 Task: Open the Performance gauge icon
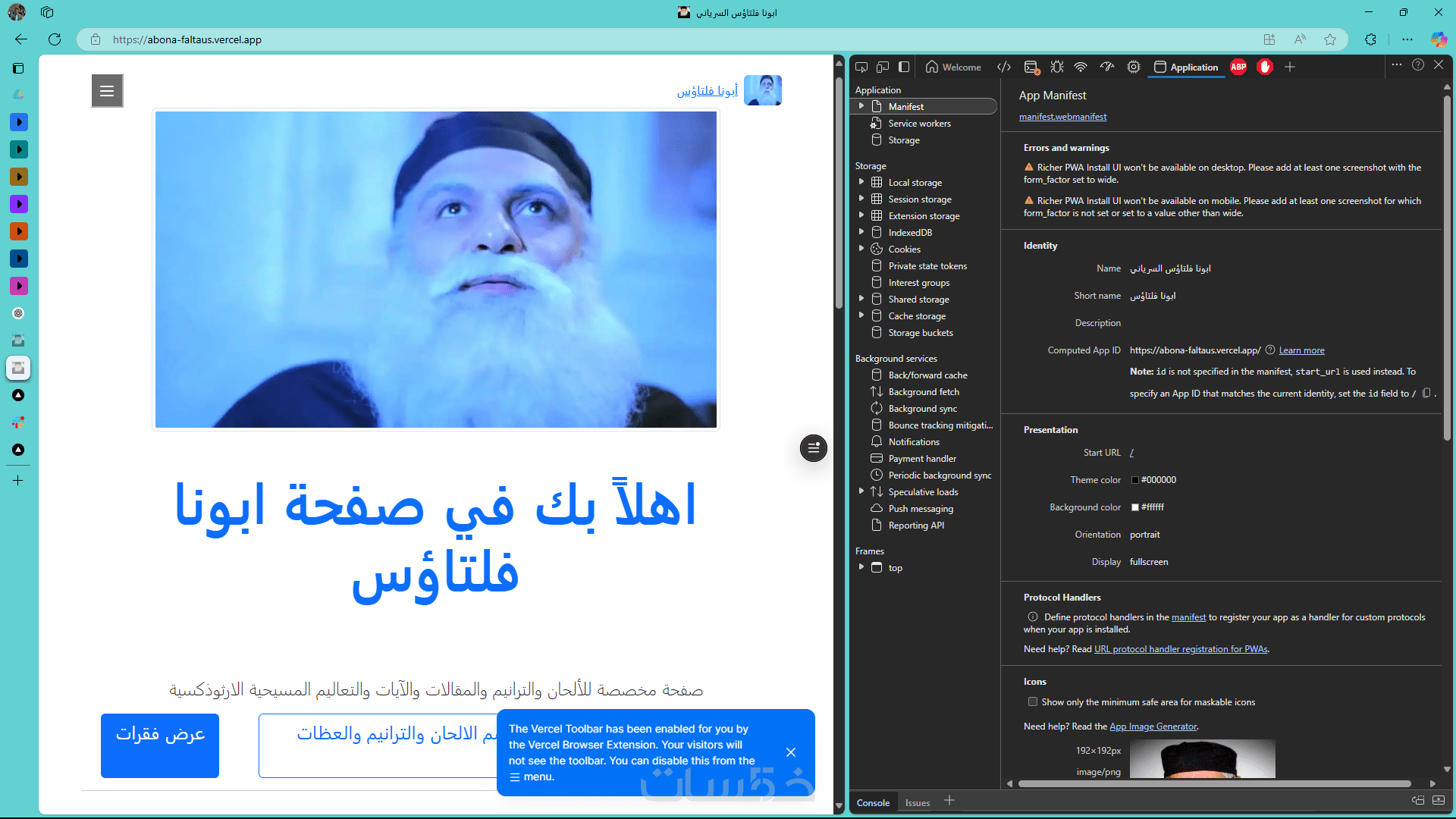pyautogui.click(x=1107, y=67)
